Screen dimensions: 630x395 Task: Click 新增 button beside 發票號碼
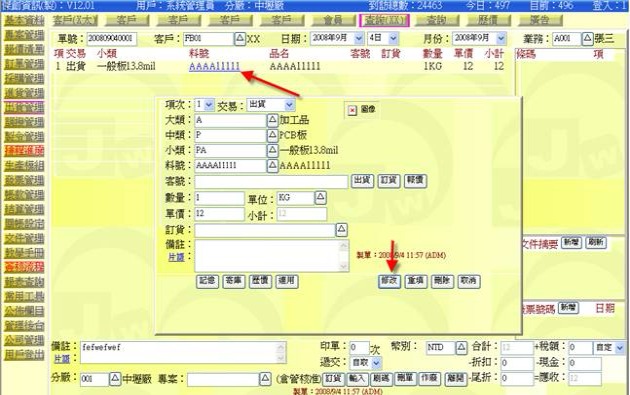click(x=569, y=308)
